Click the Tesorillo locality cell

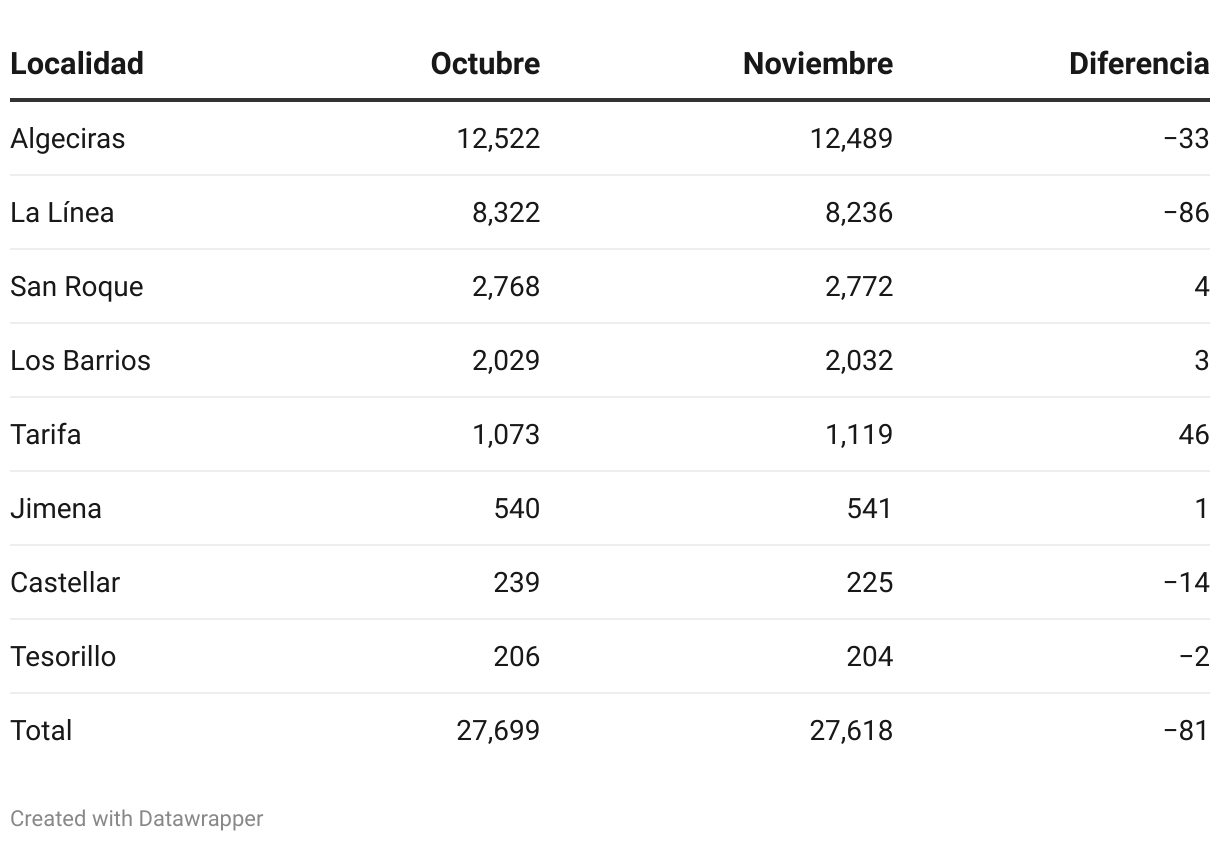click(63, 656)
